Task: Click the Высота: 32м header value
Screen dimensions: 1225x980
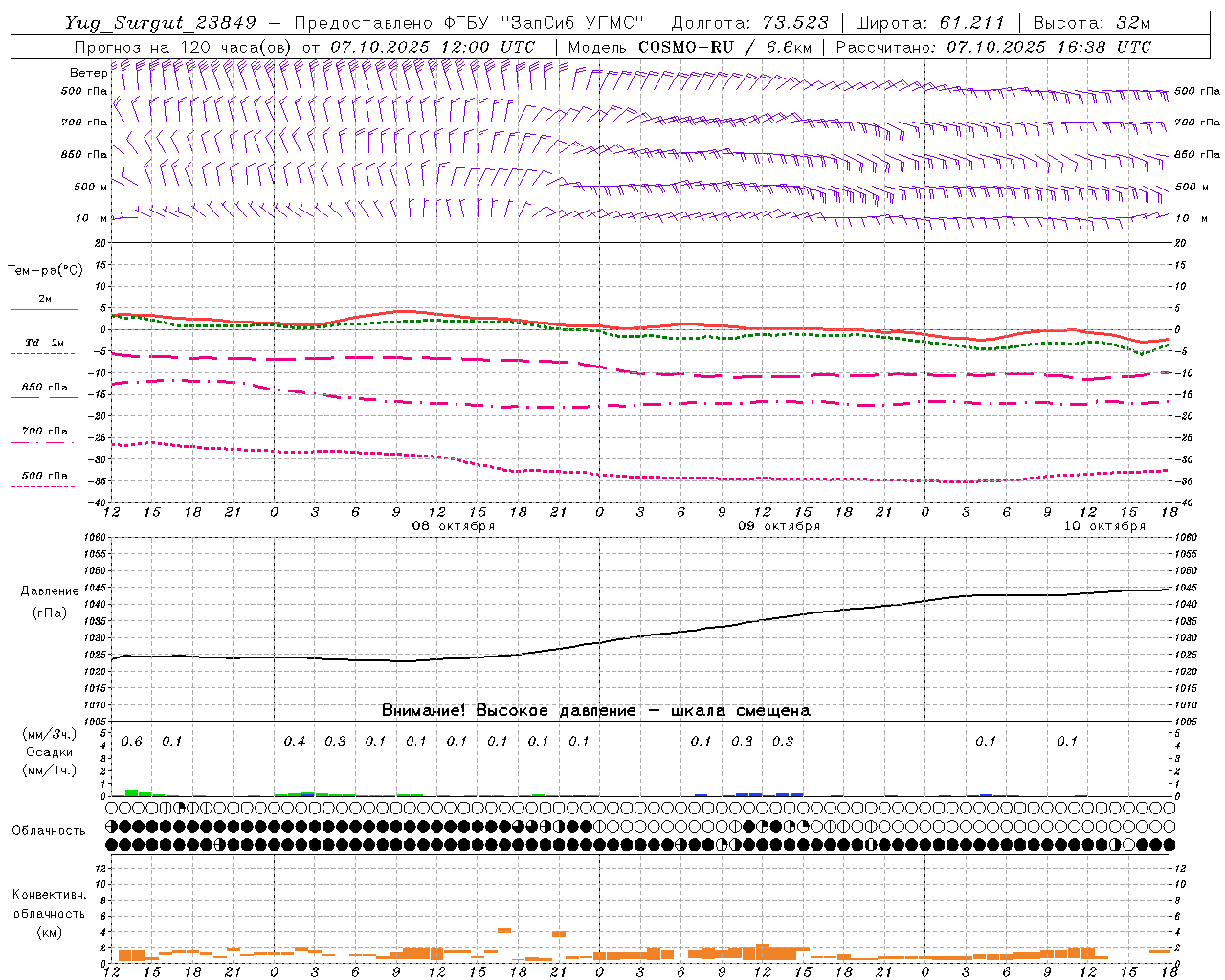Action: 1091,24
